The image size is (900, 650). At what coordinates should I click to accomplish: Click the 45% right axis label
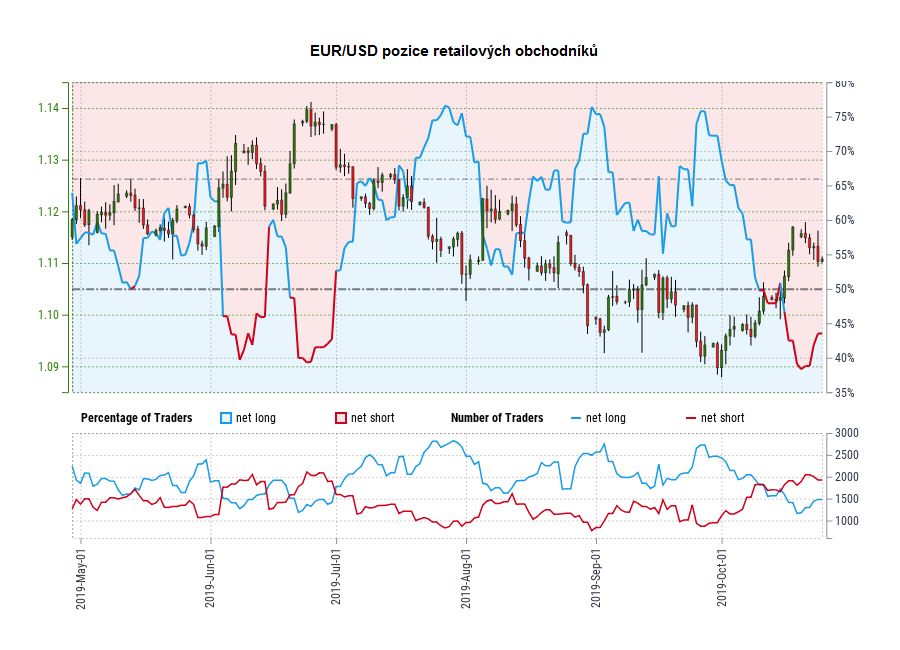tap(844, 324)
